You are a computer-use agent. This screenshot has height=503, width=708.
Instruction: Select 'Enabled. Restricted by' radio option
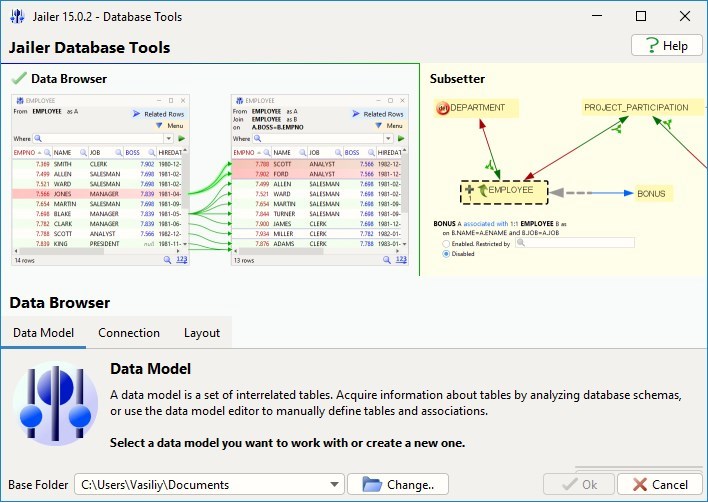(x=446, y=243)
